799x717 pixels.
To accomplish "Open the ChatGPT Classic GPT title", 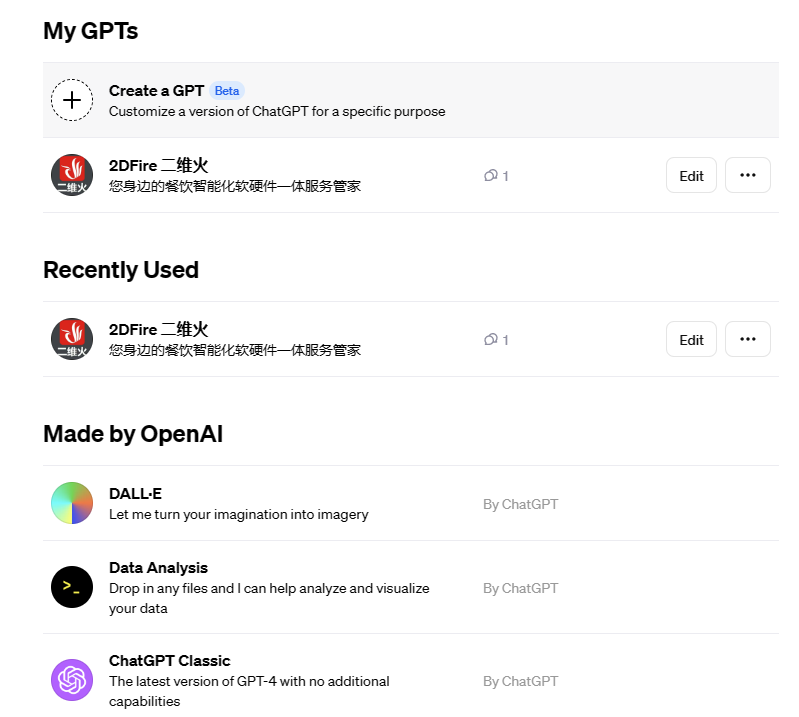I will [170, 660].
